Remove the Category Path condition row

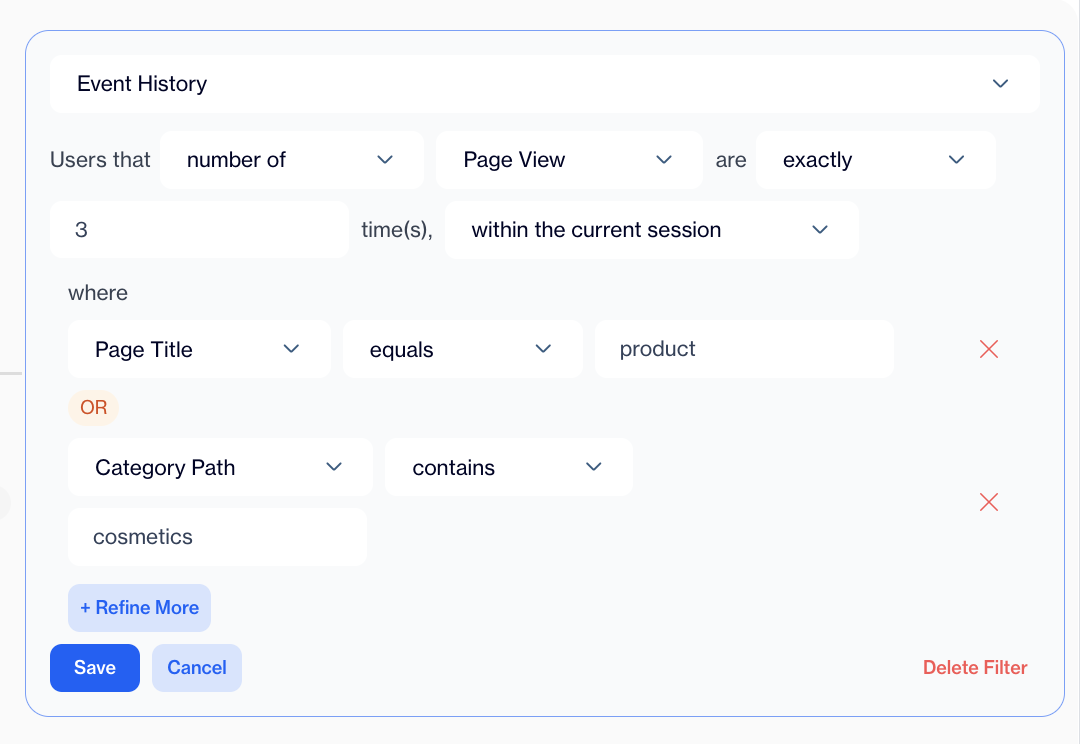coord(989,502)
